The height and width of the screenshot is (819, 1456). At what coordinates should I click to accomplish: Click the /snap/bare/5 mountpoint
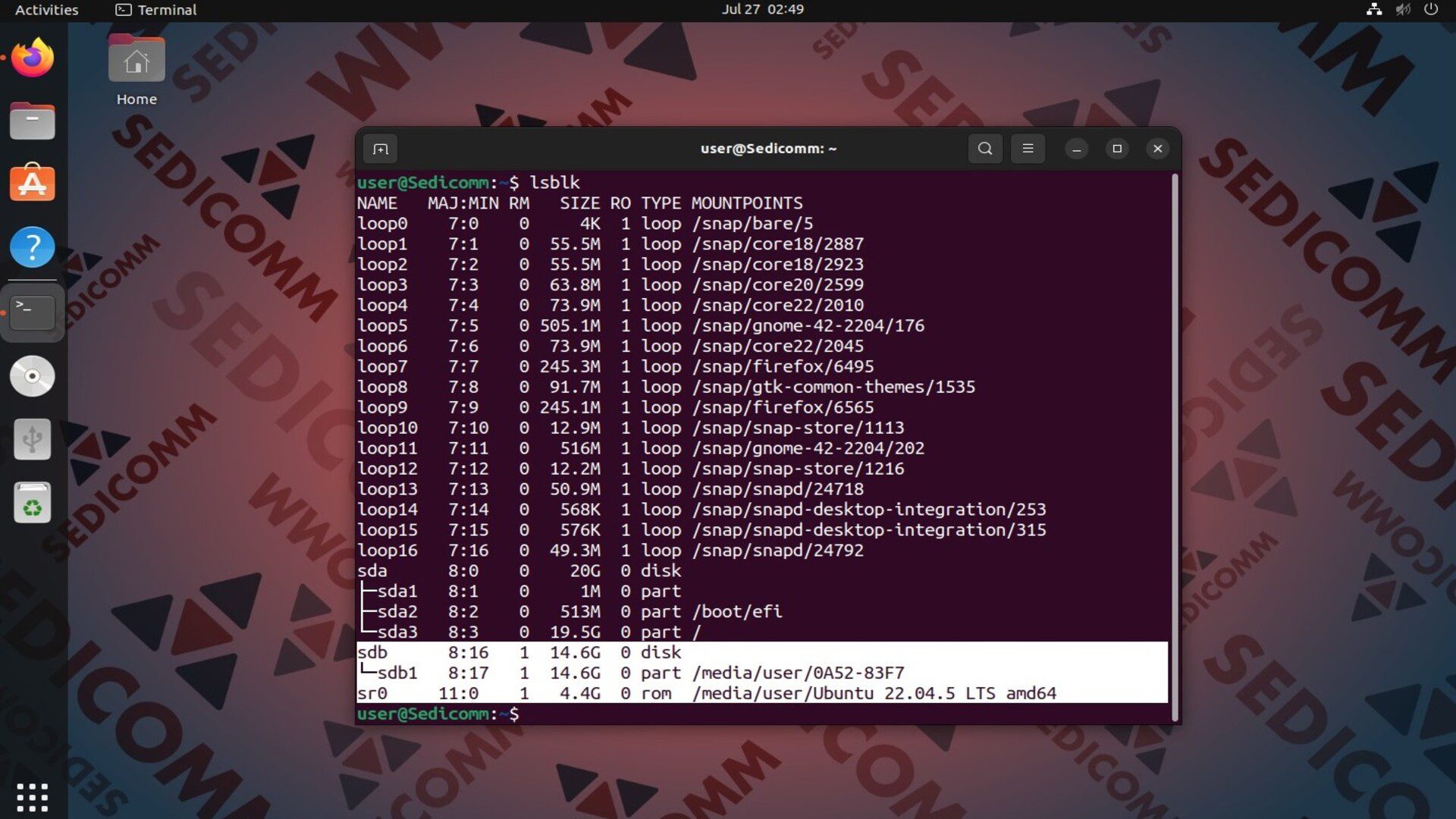coord(752,224)
